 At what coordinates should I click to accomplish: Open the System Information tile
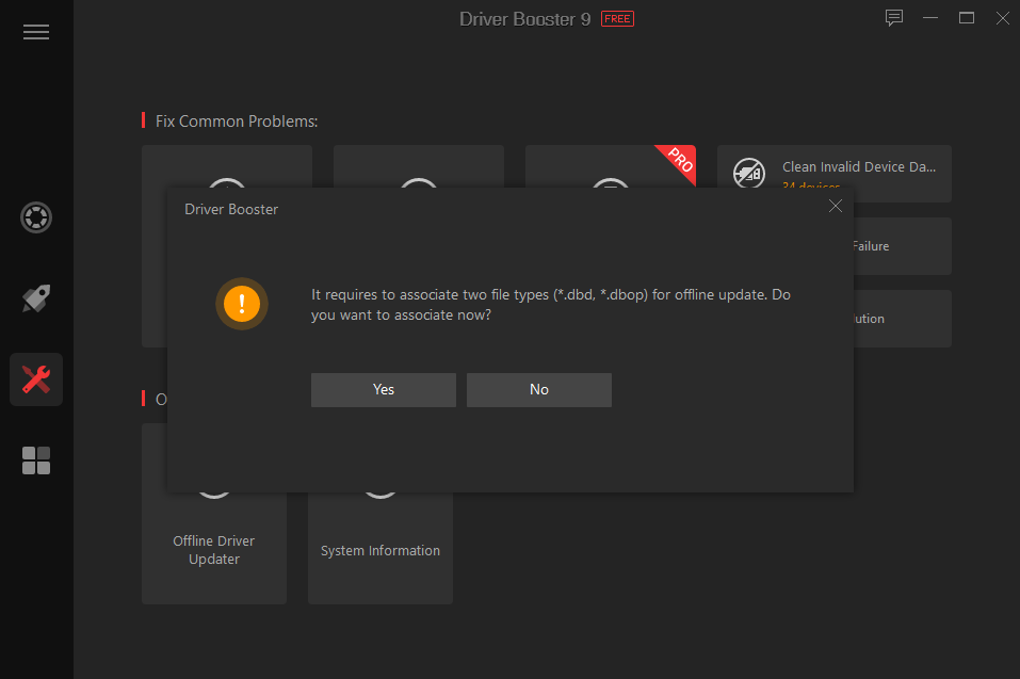click(380, 548)
